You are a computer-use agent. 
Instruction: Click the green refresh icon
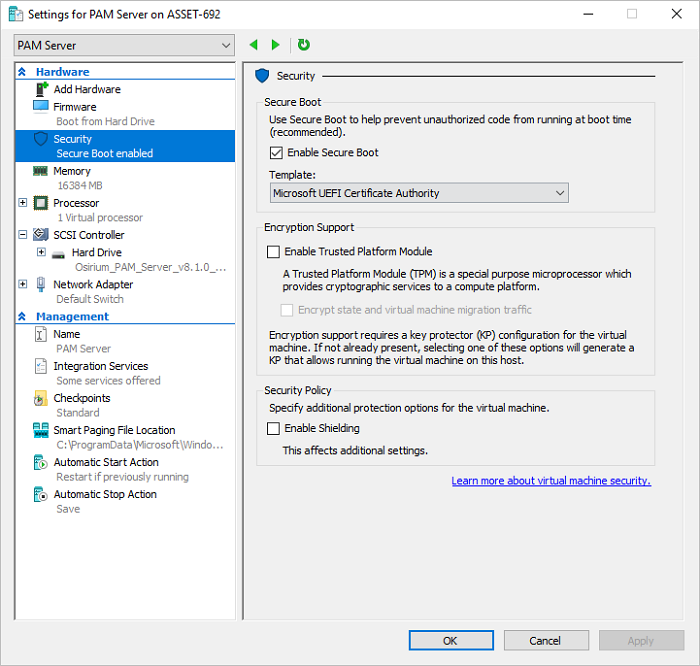[x=304, y=45]
